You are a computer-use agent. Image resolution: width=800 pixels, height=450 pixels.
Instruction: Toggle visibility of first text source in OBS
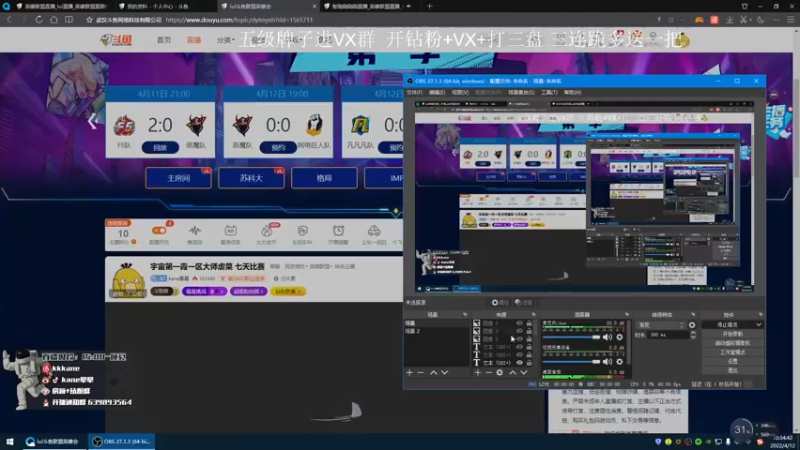(x=519, y=347)
